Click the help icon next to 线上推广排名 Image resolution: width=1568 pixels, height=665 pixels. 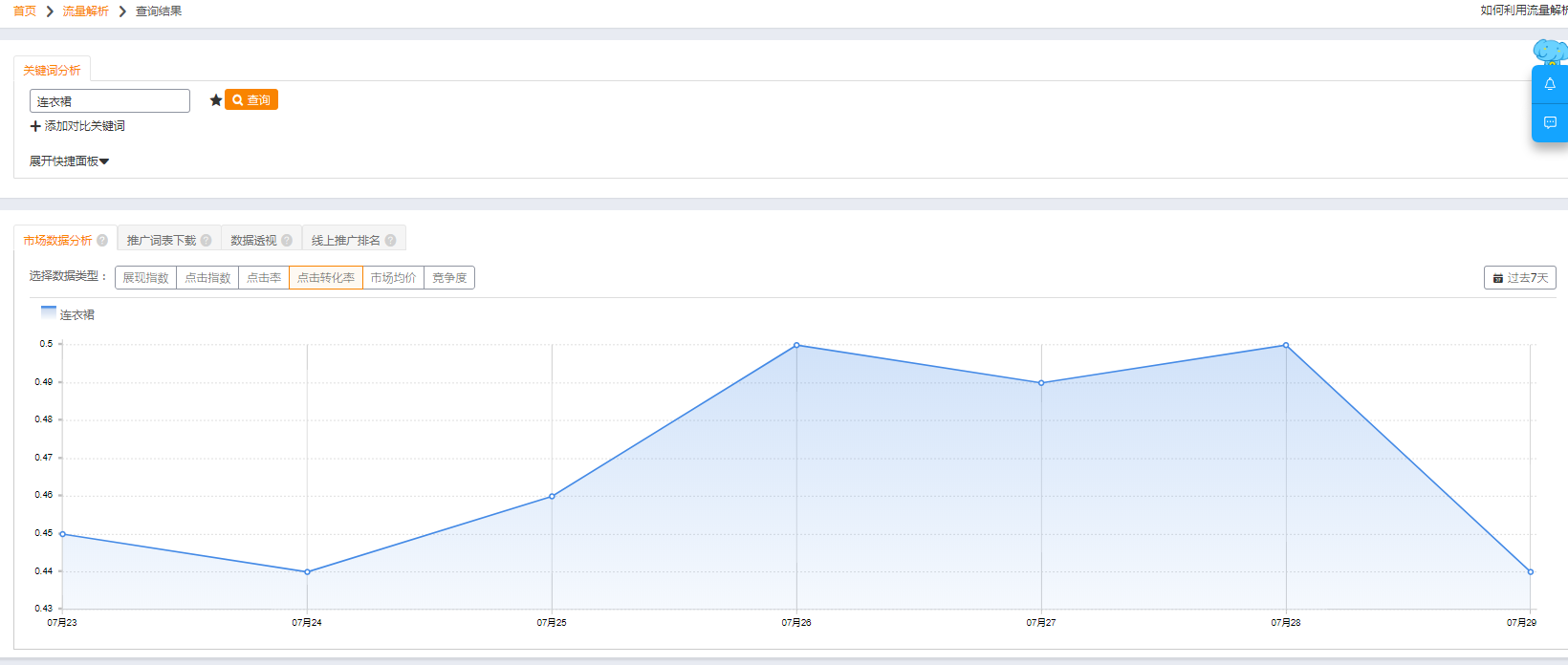coord(390,241)
